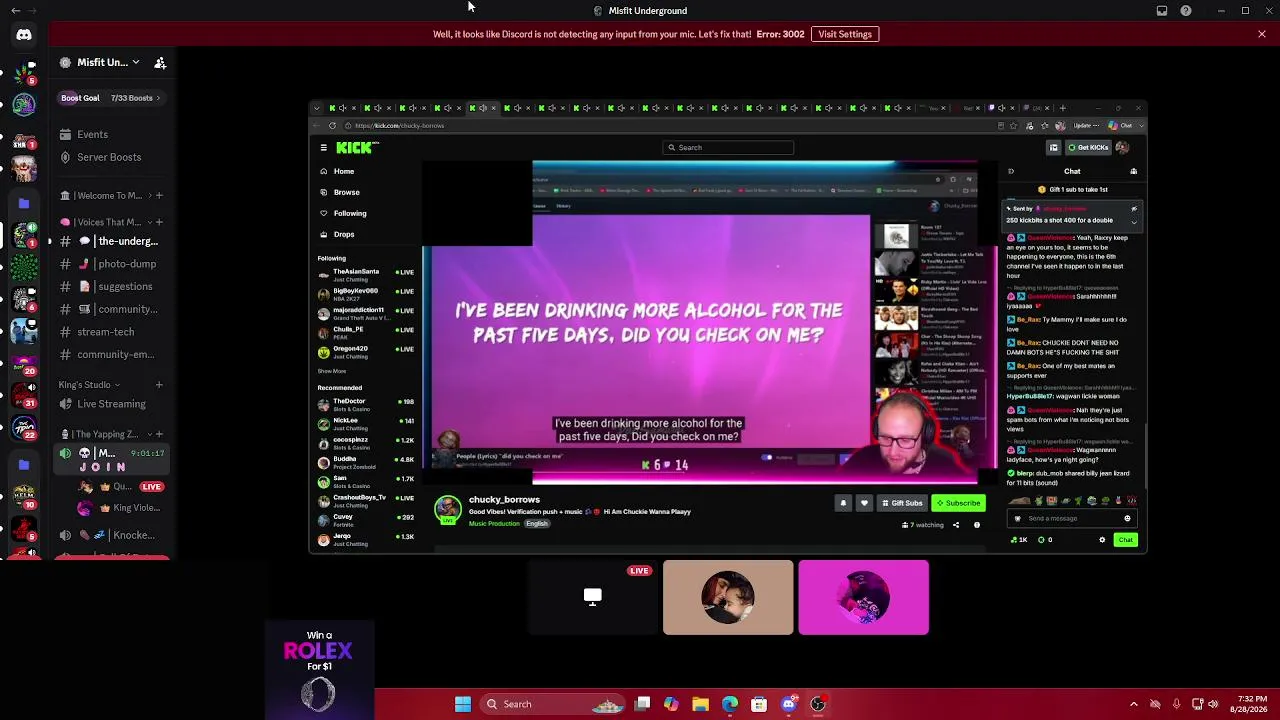Click the Get KICKs button
The height and width of the screenshot is (720, 1280).
1089,148
